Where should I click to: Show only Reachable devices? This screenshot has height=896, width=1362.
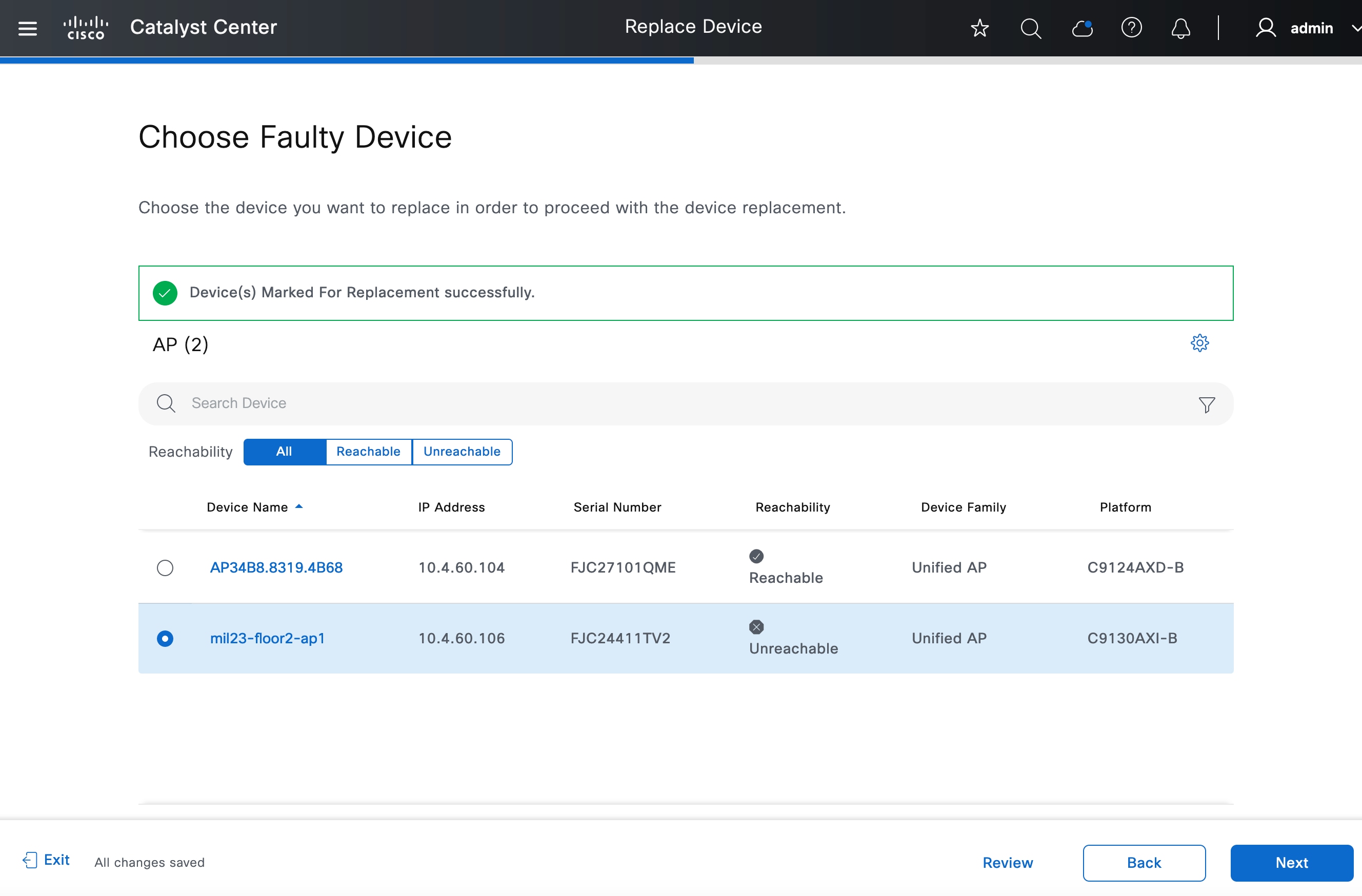point(368,452)
